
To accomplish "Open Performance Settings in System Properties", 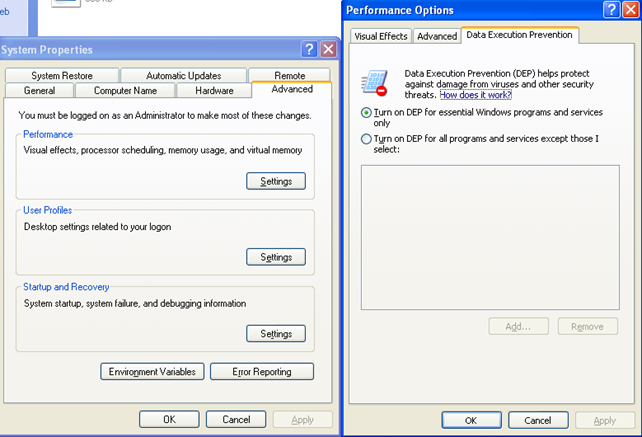I will pyautogui.click(x=275, y=181).
